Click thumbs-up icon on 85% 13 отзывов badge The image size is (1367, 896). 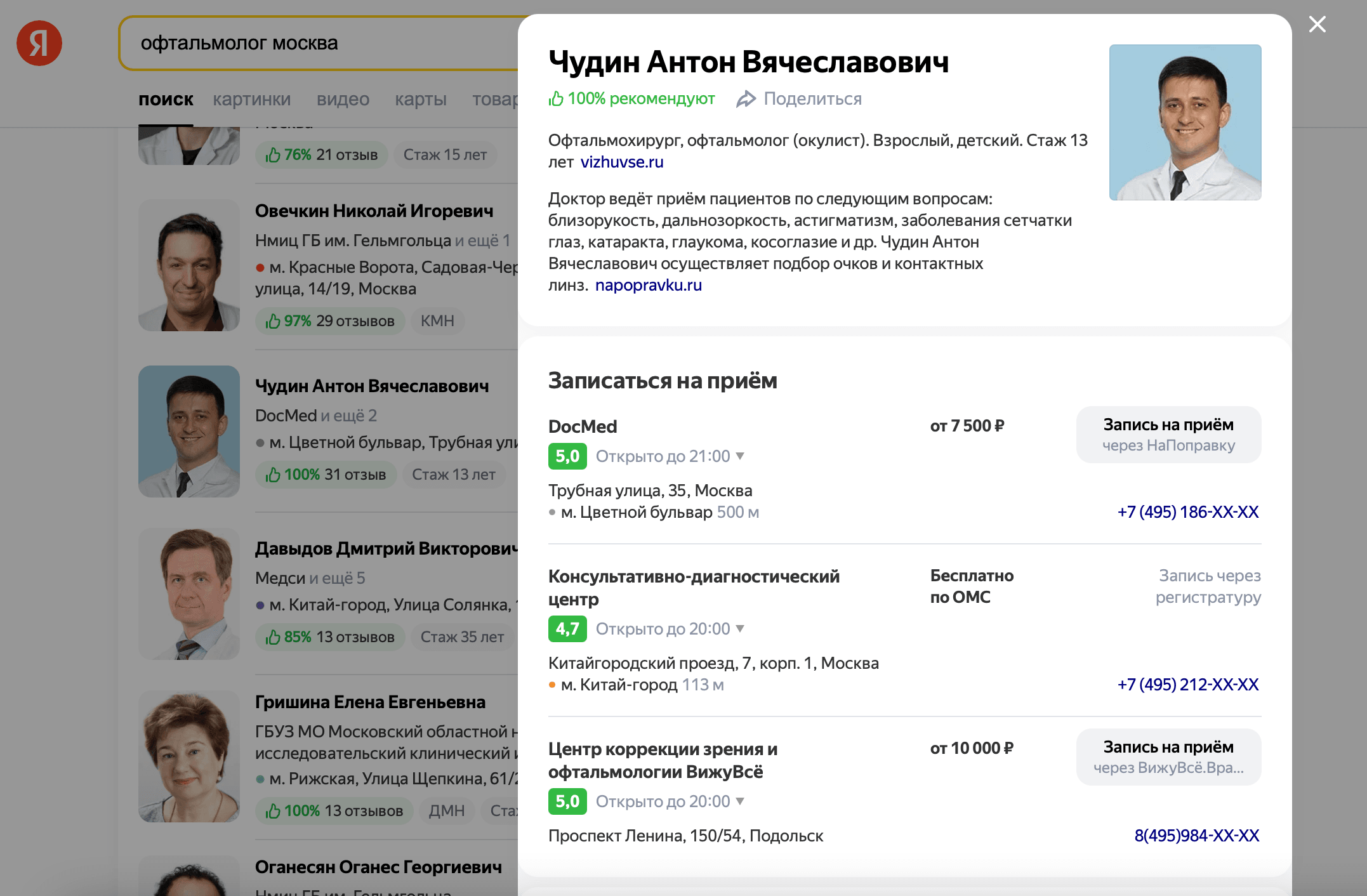tap(273, 637)
